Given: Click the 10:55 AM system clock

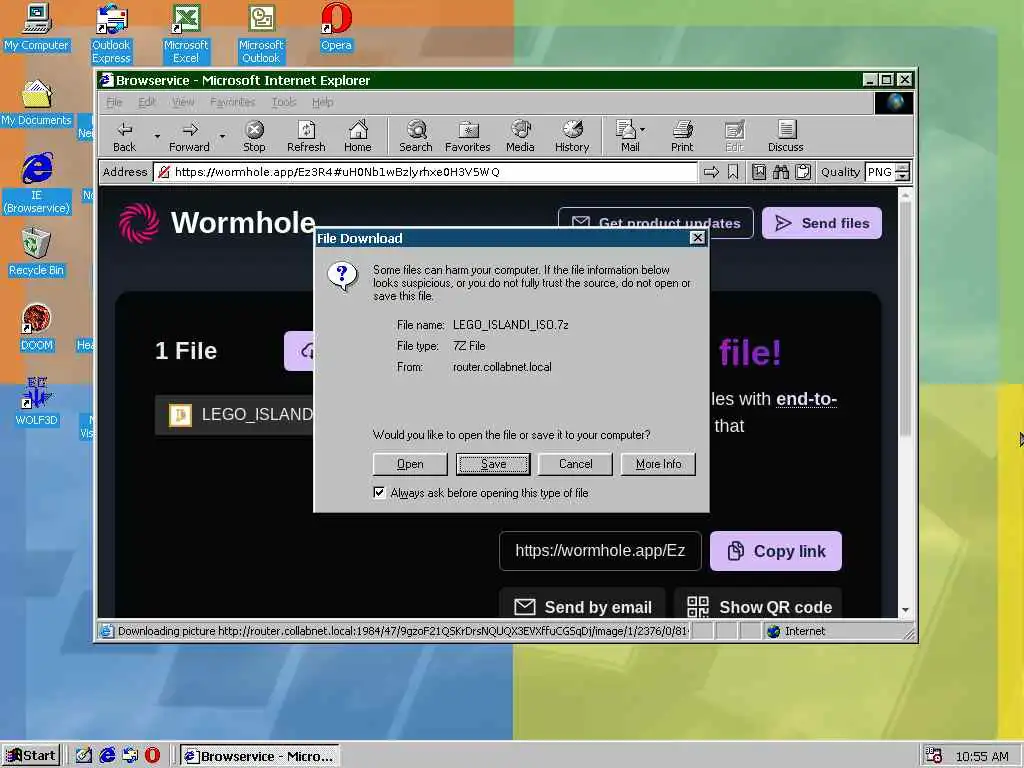Looking at the screenshot, I should point(982,756).
